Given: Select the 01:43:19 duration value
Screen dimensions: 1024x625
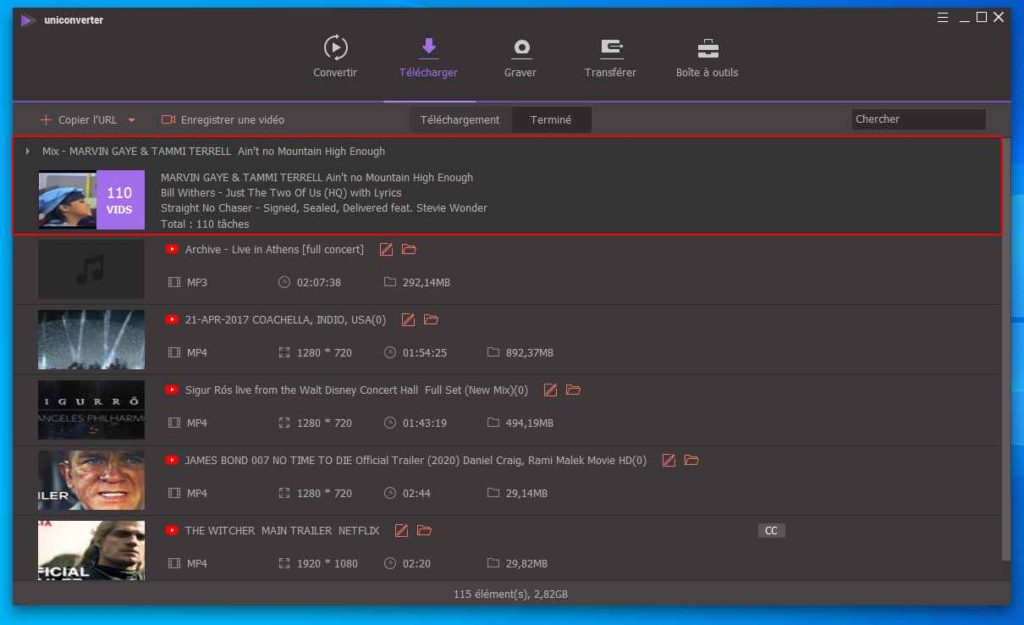Looking at the screenshot, I should point(424,424).
